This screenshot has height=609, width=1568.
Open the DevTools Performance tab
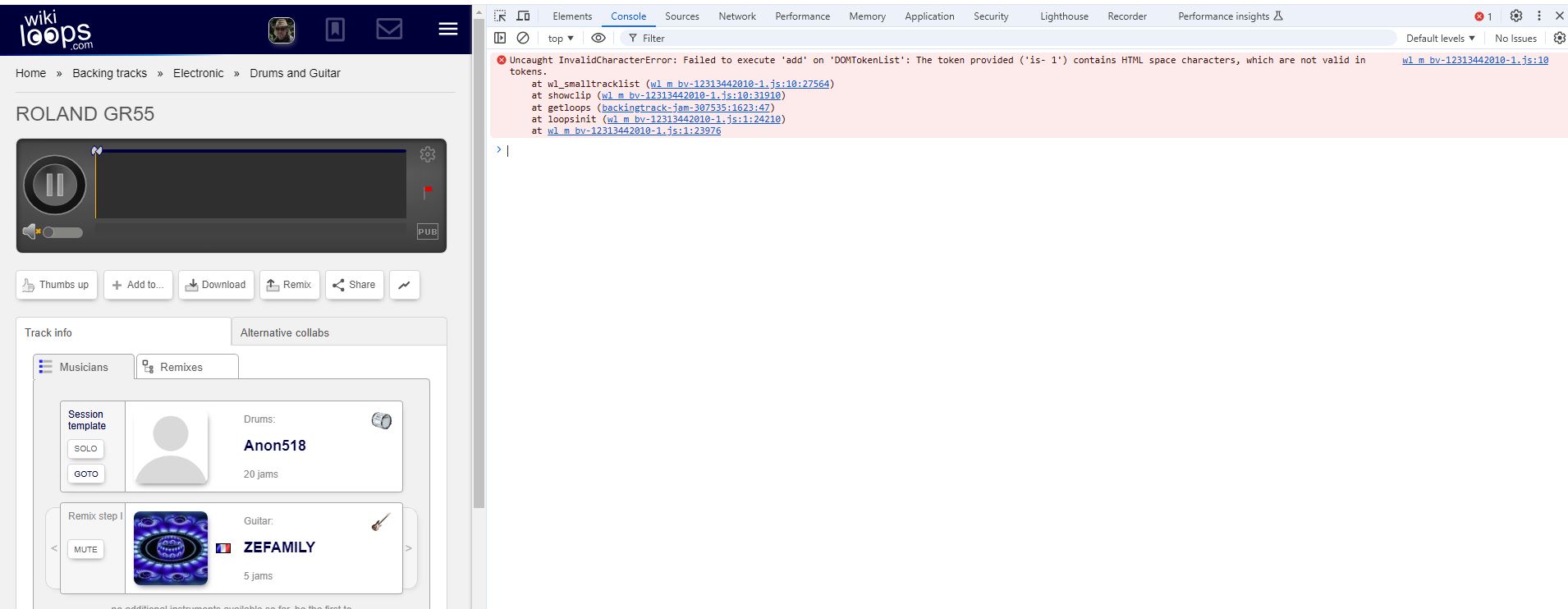pyautogui.click(x=802, y=16)
